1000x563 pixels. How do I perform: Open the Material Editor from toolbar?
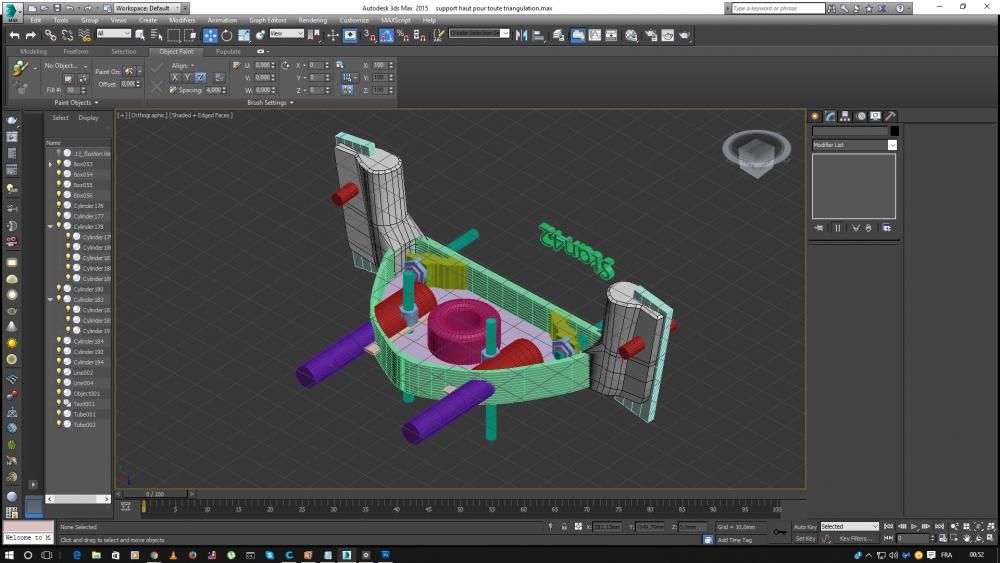pyautogui.click(x=631, y=35)
